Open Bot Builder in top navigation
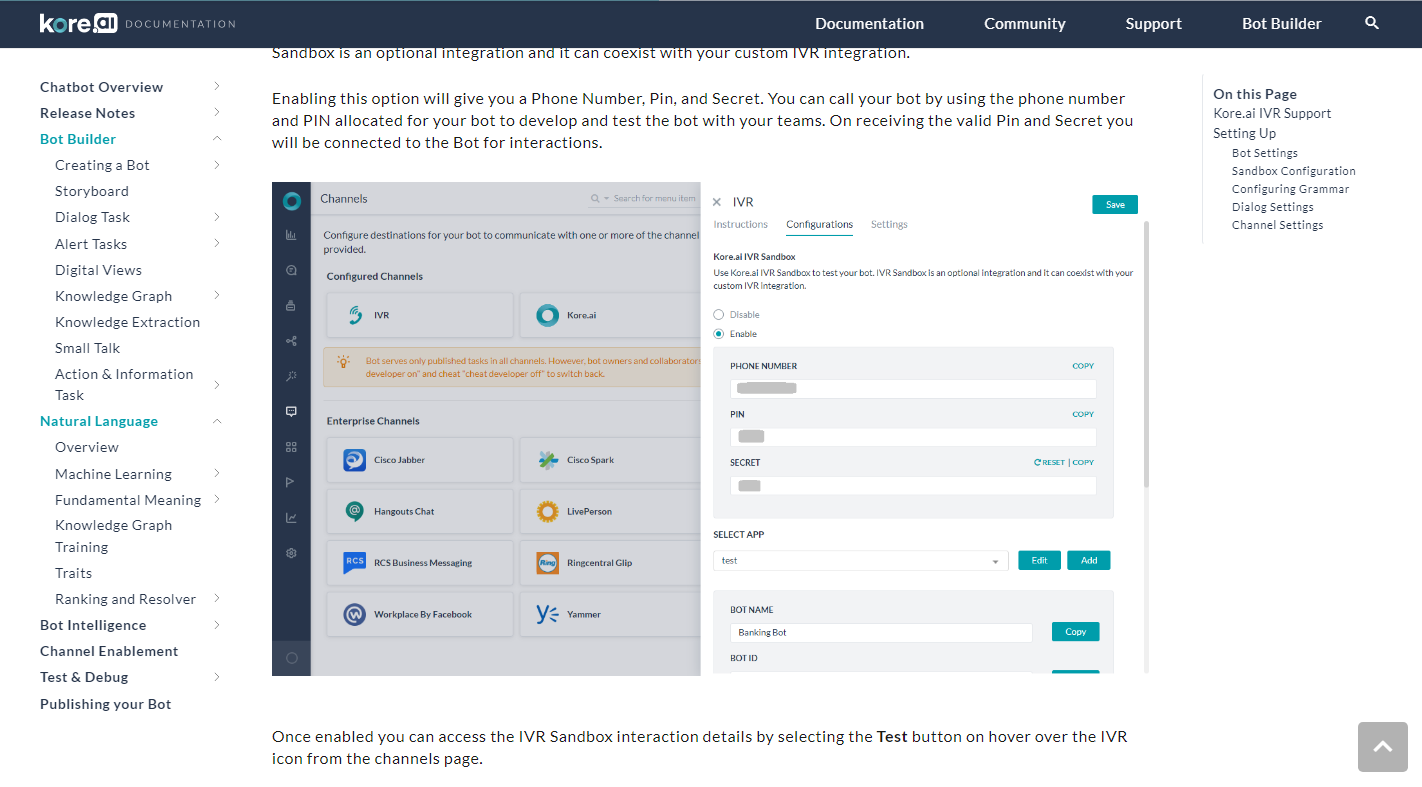The width and height of the screenshot is (1422, 787). point(1281,23)
